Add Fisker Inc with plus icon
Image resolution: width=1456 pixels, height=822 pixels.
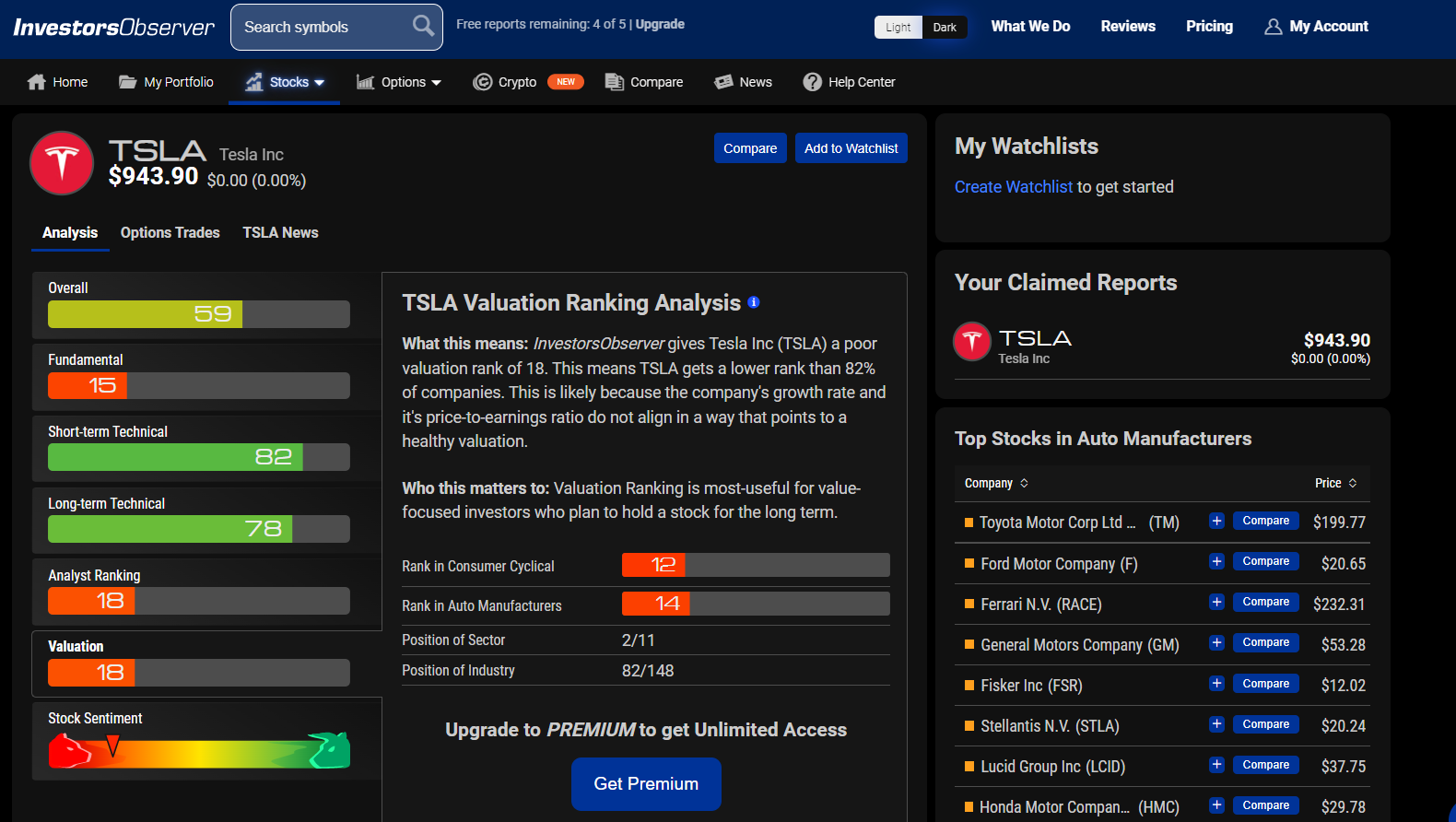point(1217,684)
